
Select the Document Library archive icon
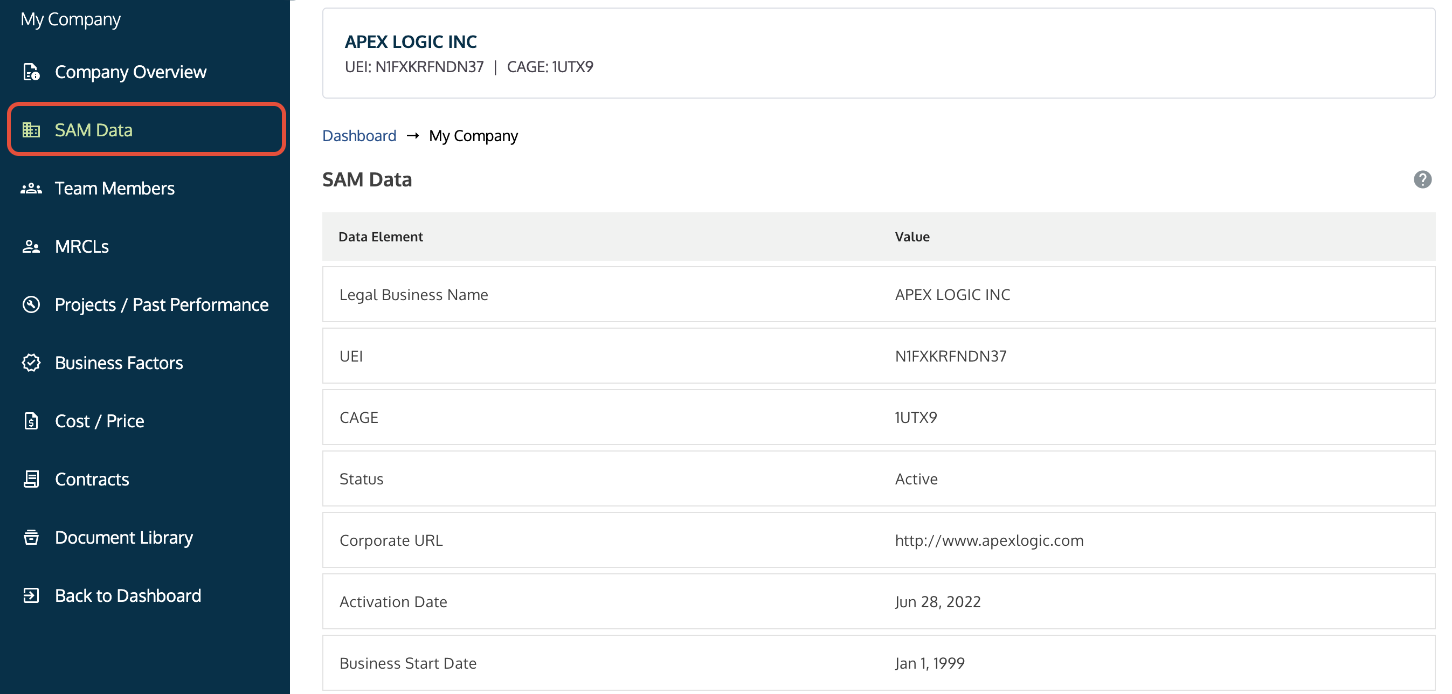click(x=31, y=537)
